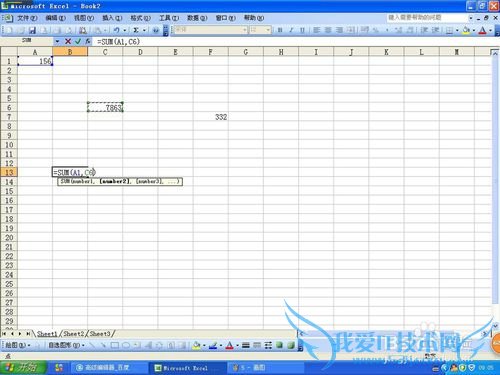
Task: Open the Borders dropdown arrow
Action: (x=457, y=30)
